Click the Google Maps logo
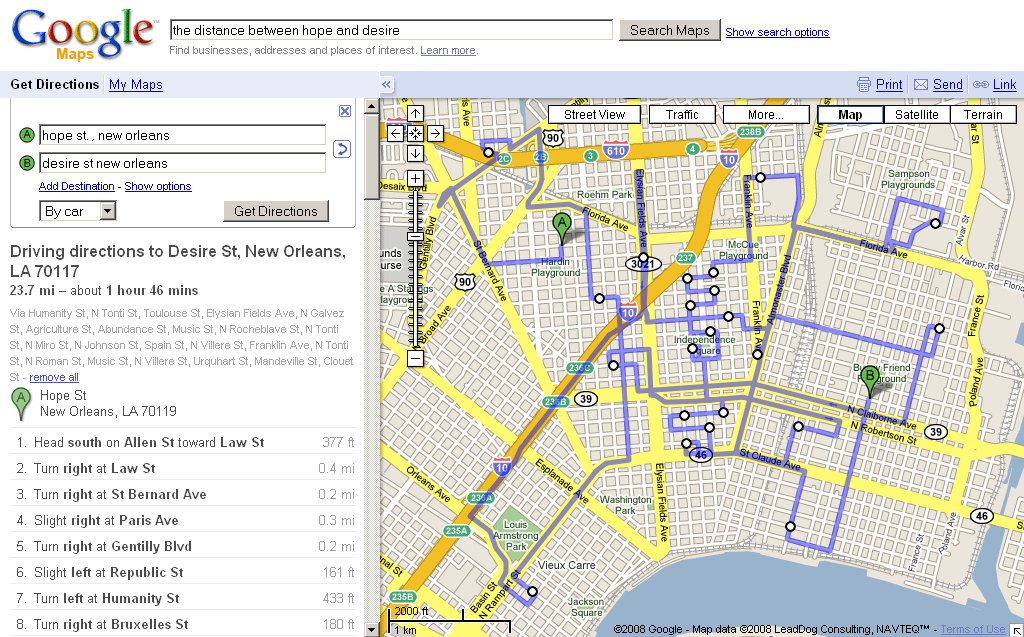The image size is (1024, 637). click(84, 35)
